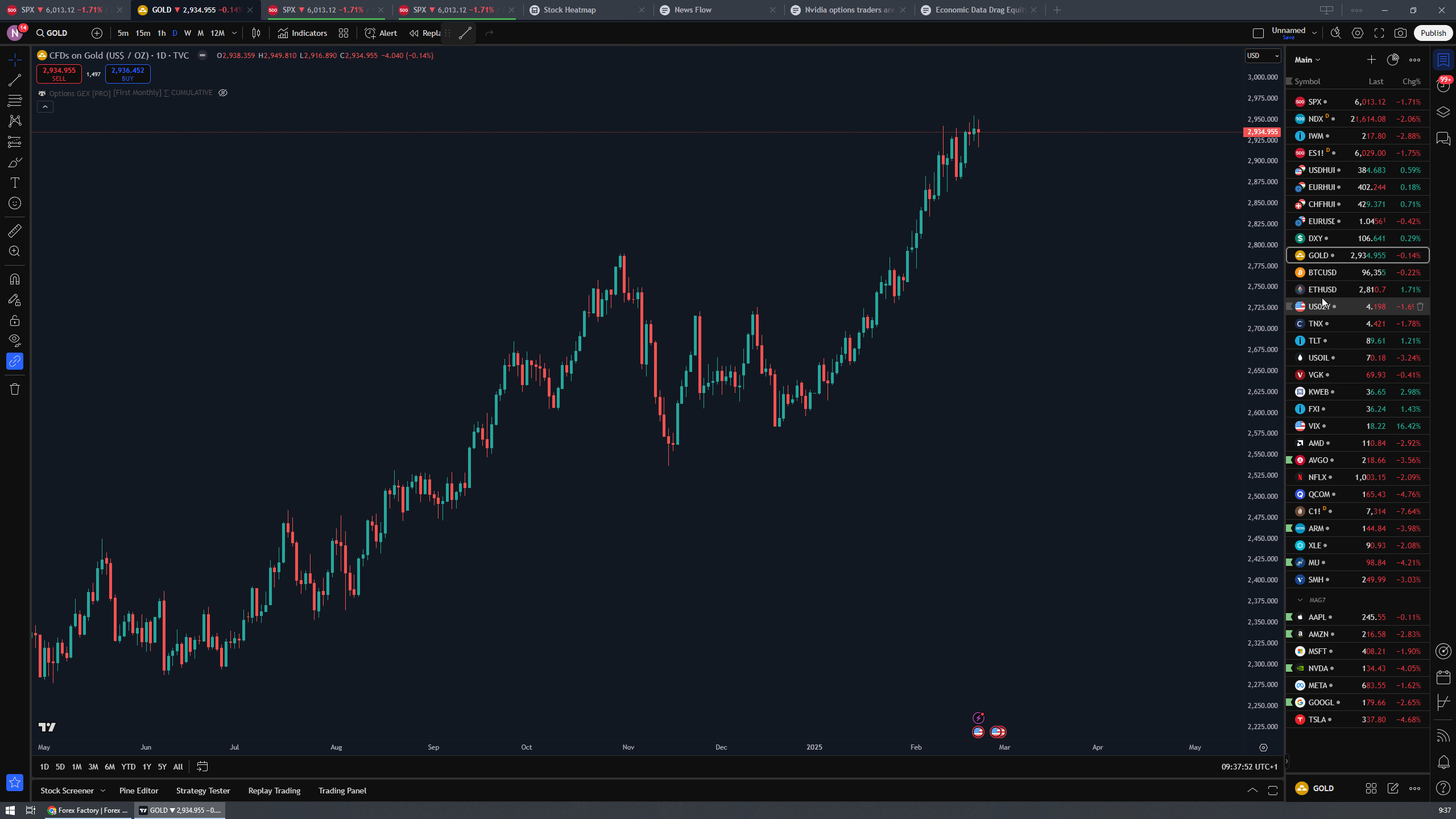Open the Pine Editor tab
1456x819 pixels.
coord(139,791)
